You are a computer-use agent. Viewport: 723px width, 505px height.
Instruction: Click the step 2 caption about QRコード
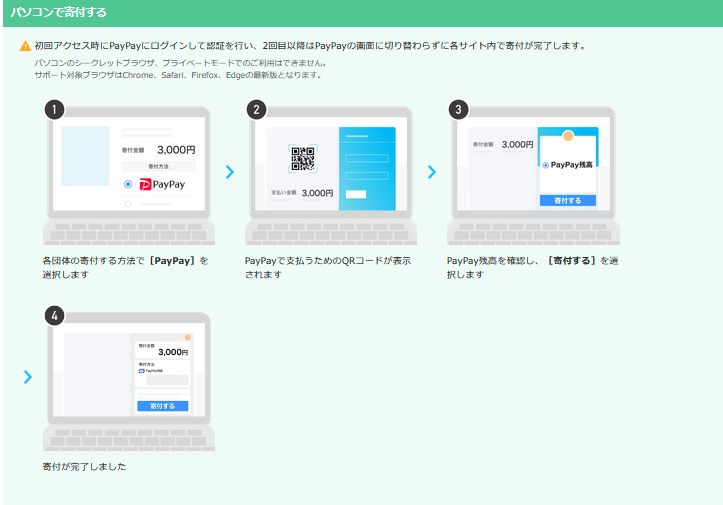pyautogui.click(x=328, y=267)
